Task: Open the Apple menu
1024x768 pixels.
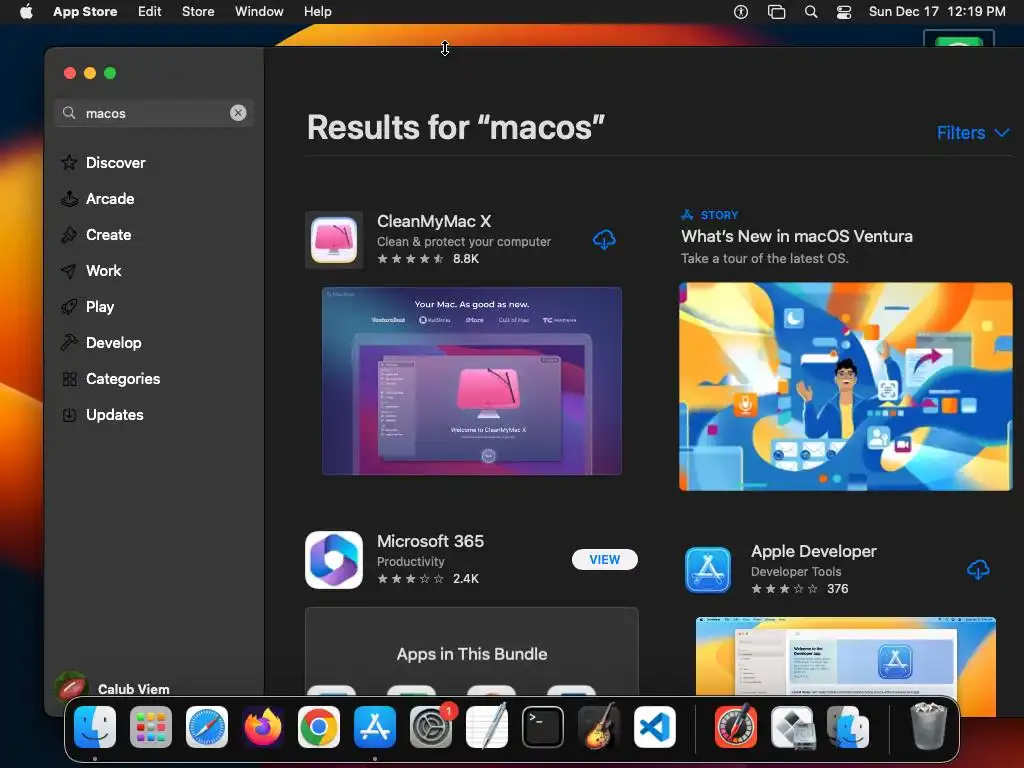Action: click(x=26, y=11)
